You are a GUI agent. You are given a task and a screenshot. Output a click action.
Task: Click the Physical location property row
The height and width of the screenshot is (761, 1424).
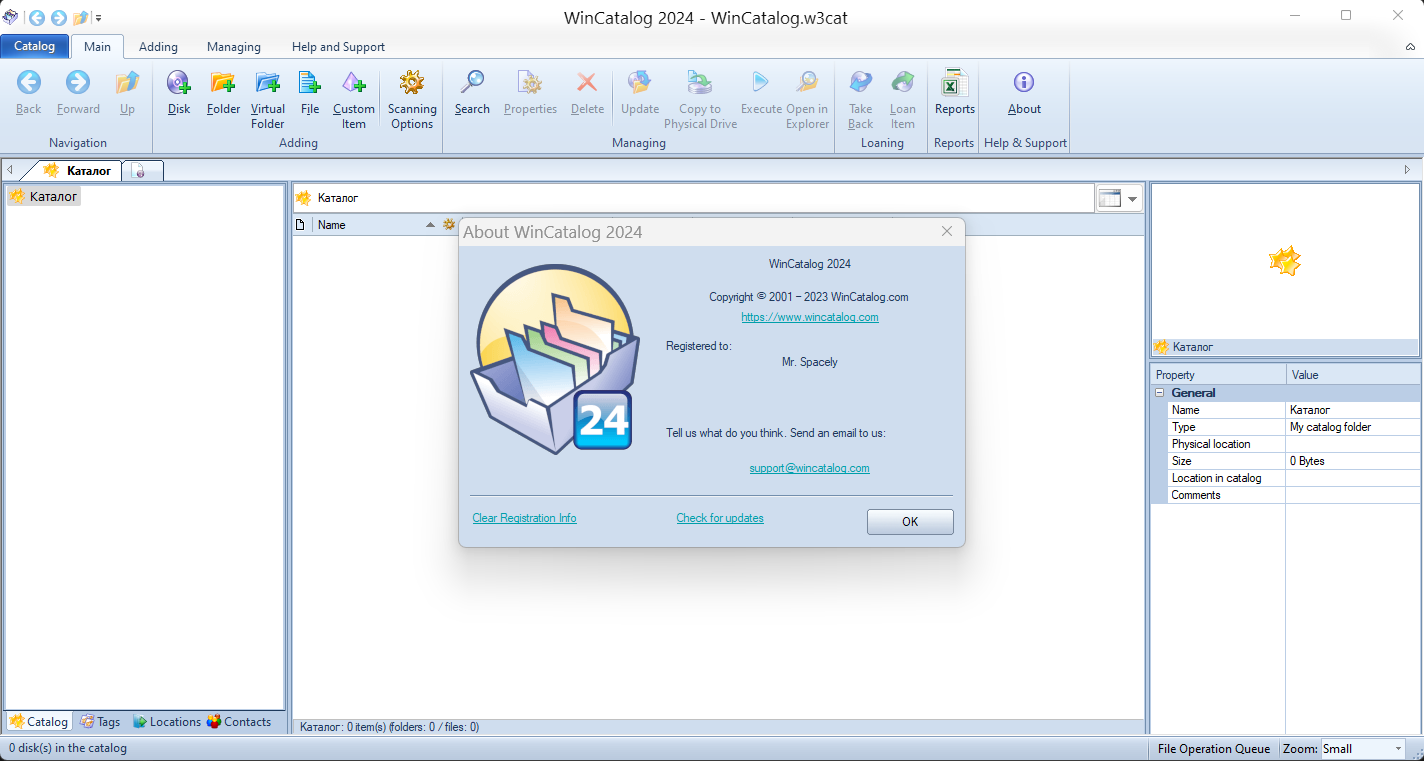[x=1294, y=444]
